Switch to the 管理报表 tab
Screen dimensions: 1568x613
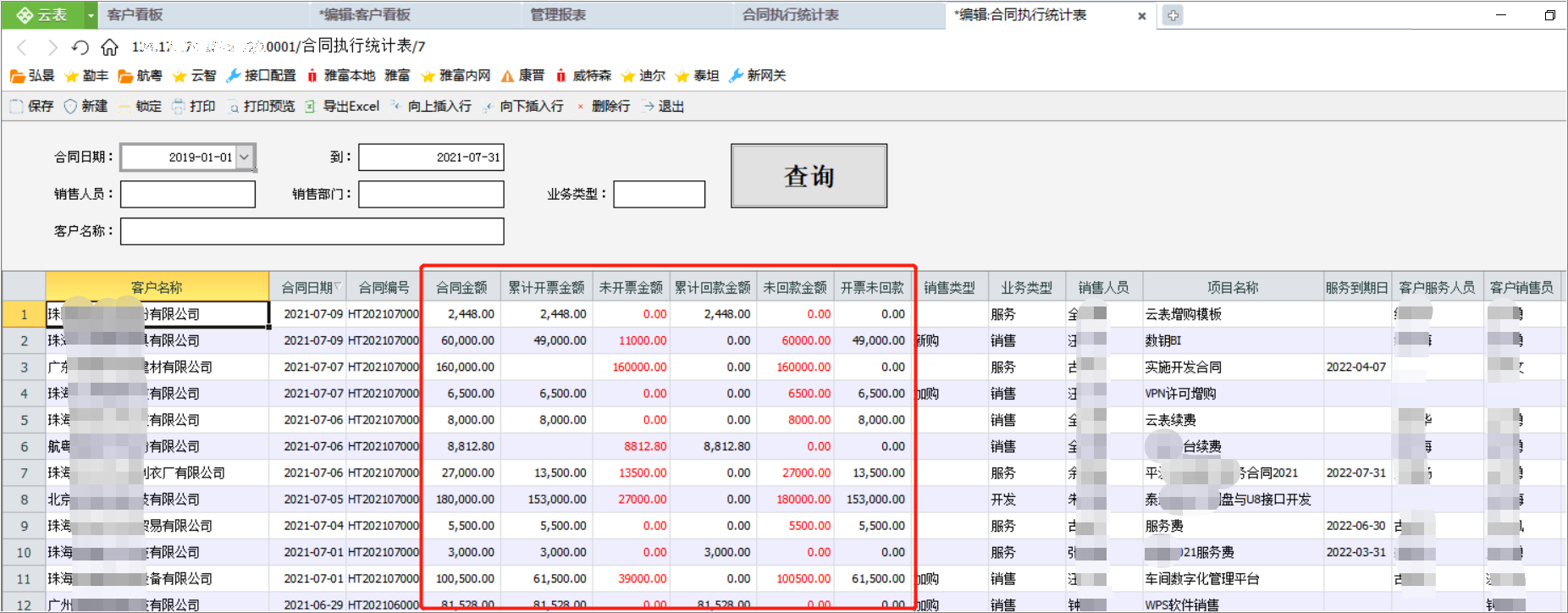point(627,15)
